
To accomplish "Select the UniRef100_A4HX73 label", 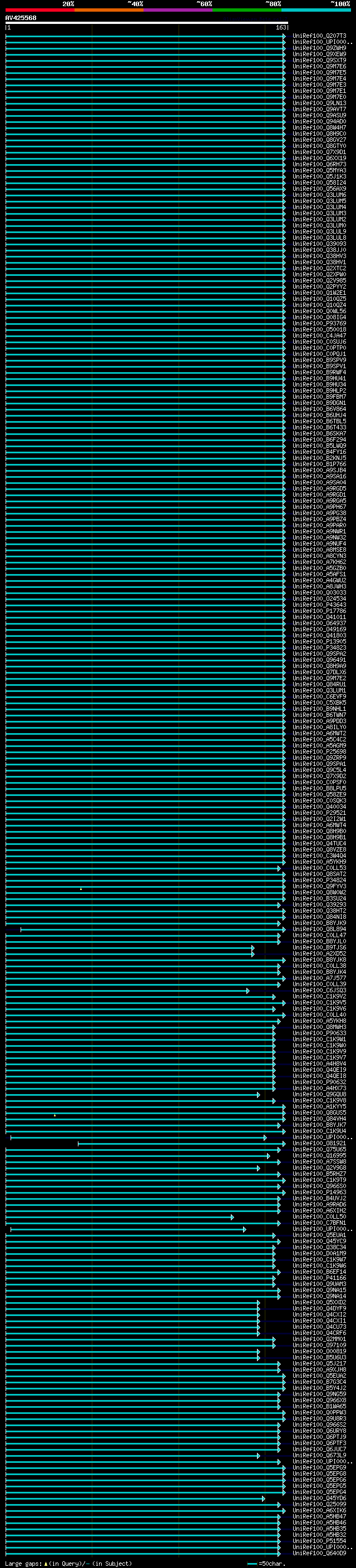I will coord(319,1089).
